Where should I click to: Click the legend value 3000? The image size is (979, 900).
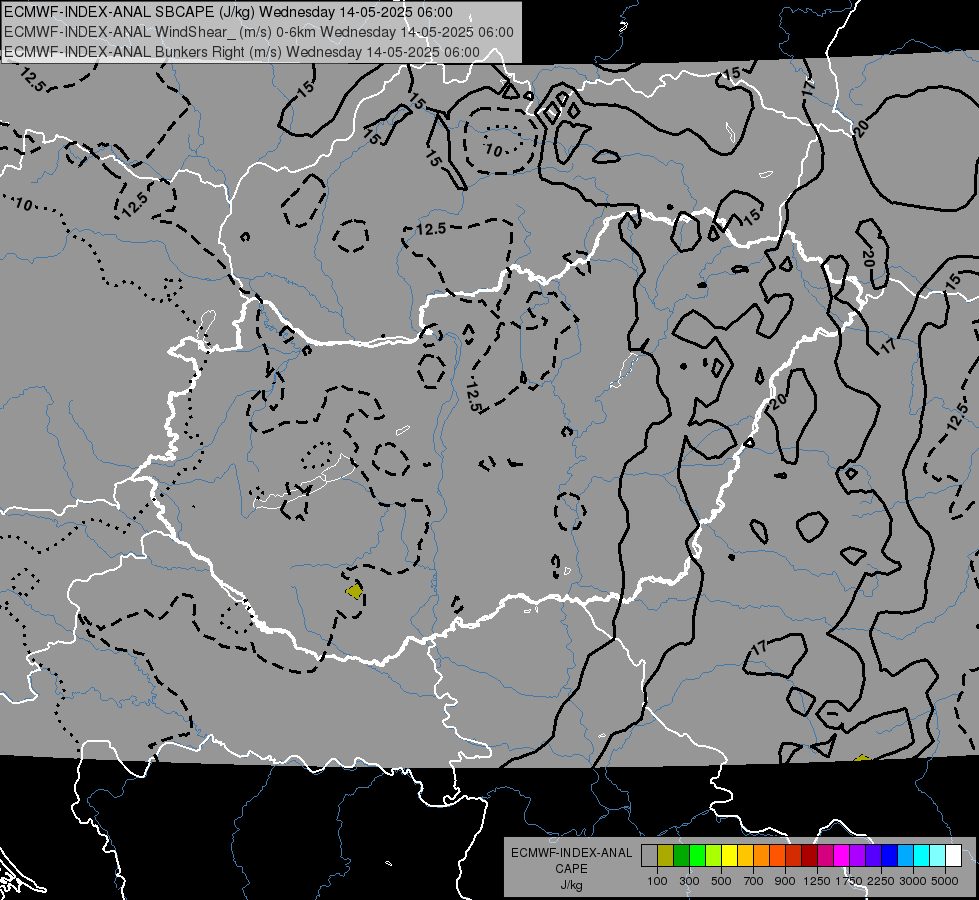tap(913, 881)
